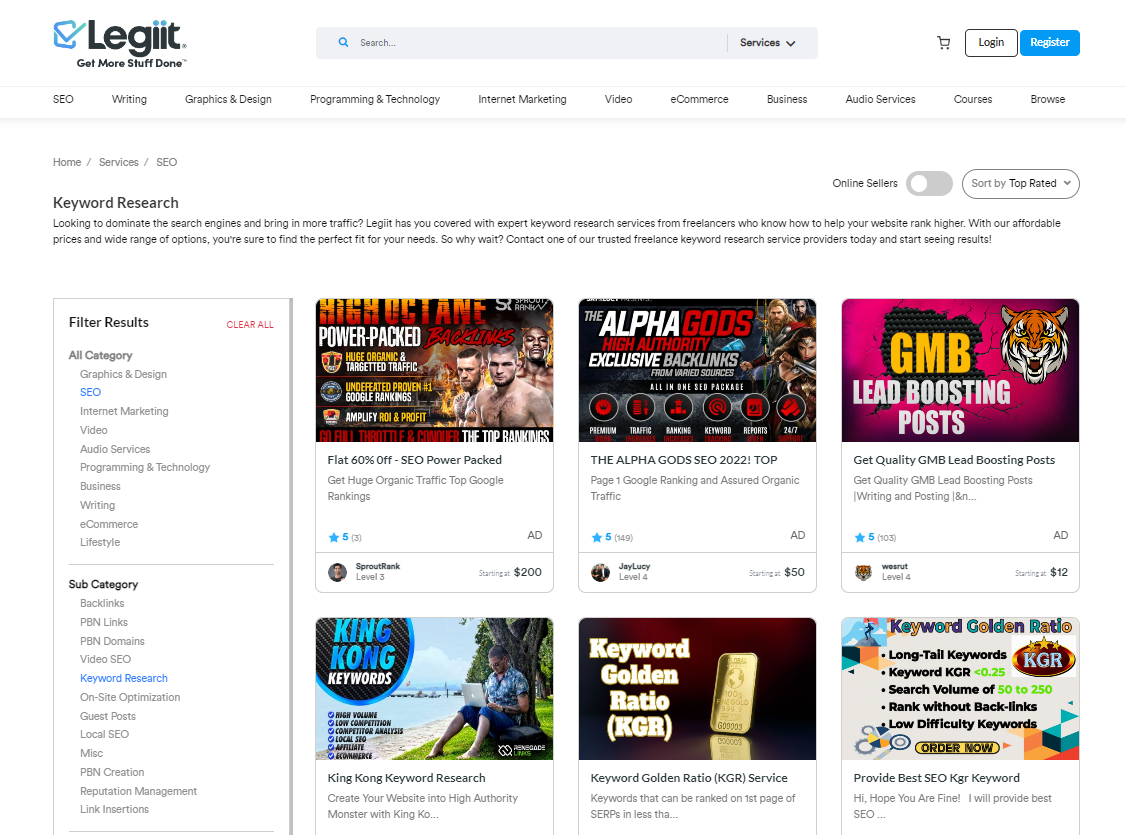Filter by Lifestyle category
The height and width of the screenshot is (835, 1126).
[100, 542]
